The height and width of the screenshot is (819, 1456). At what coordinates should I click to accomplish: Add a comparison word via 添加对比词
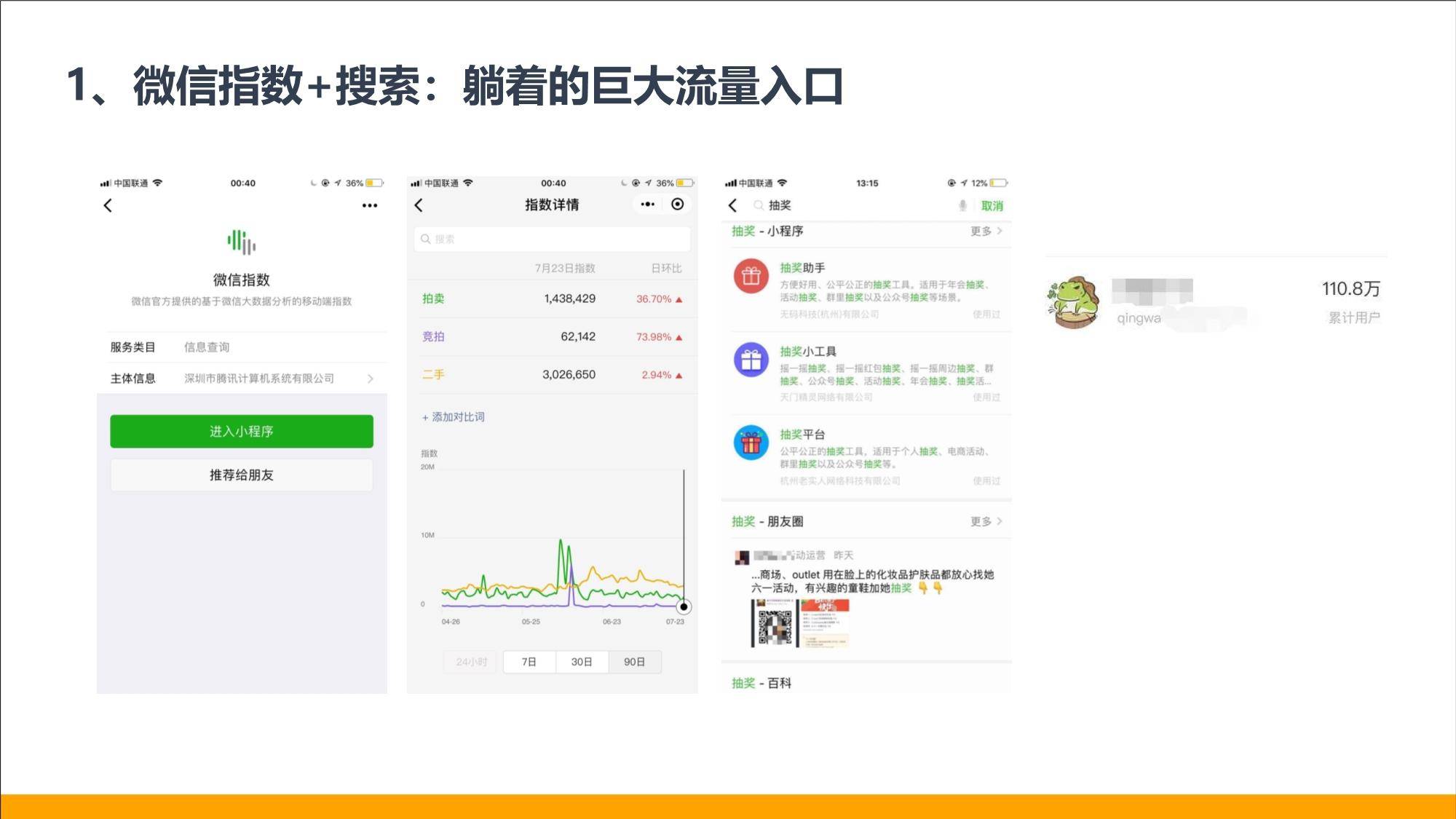coord(453,417)
